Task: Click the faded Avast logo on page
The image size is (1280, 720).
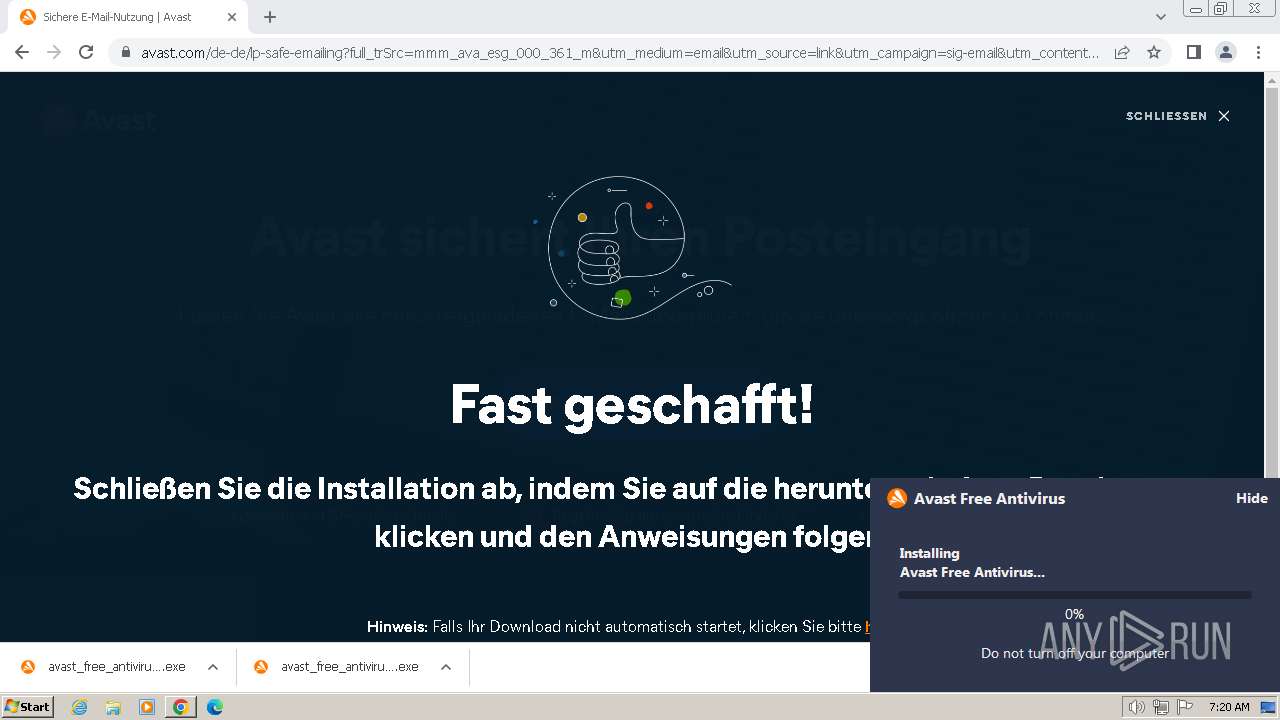Action: pos(100,121)
